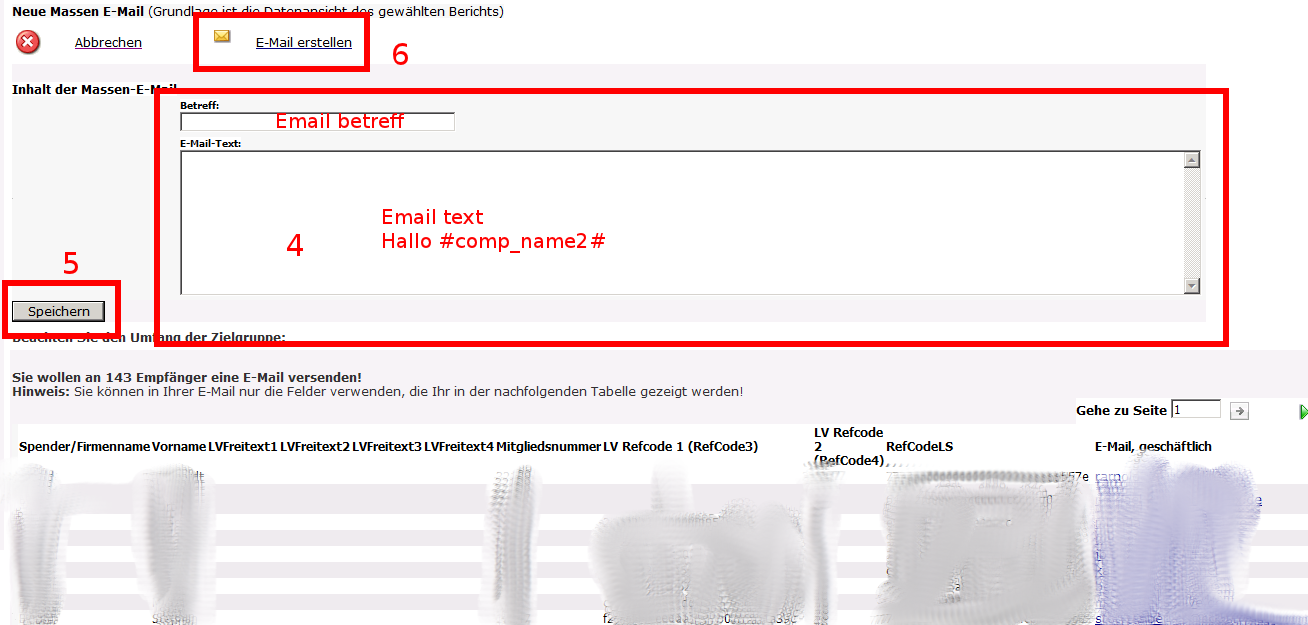The height and width of the screenshot is (625, 1308).
Task: Open the Abbrechen link
Action: [108, 43]
